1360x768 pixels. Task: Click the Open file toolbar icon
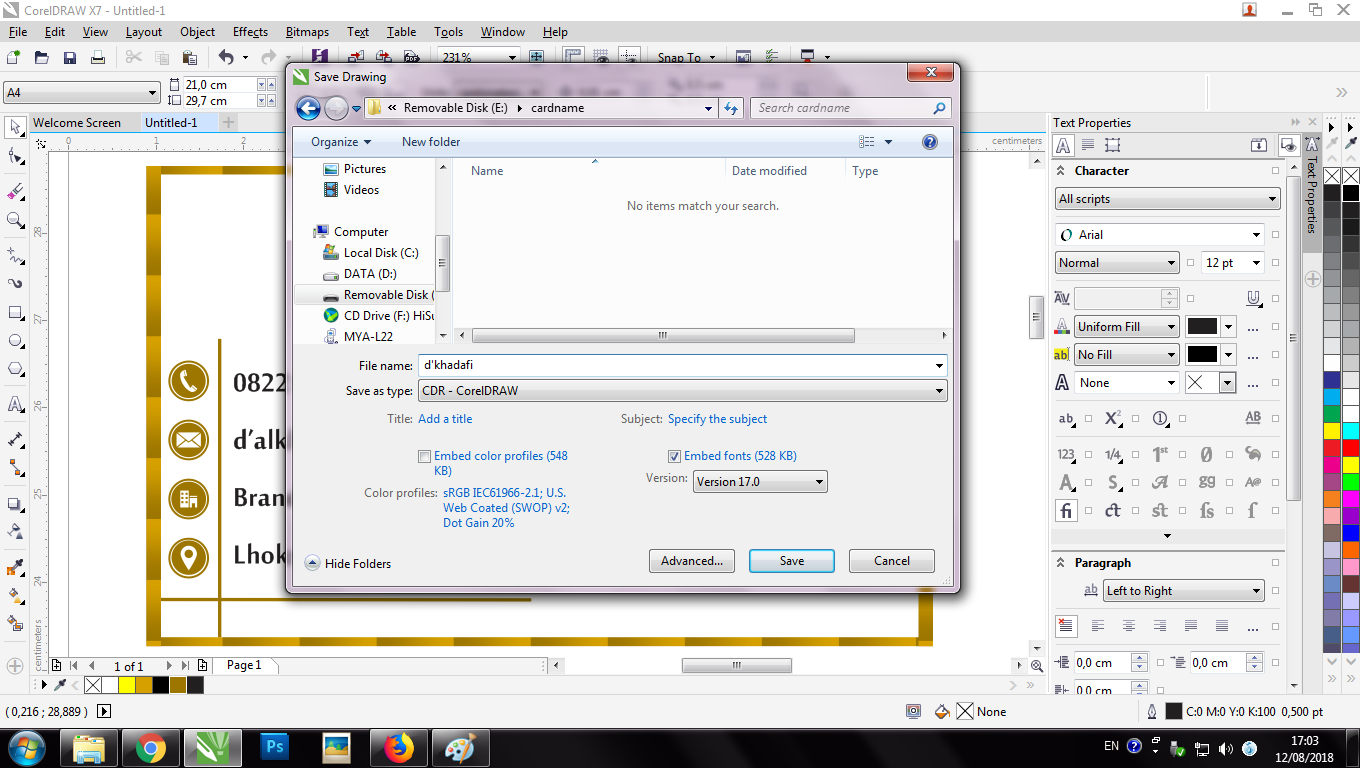pos(42,57)
